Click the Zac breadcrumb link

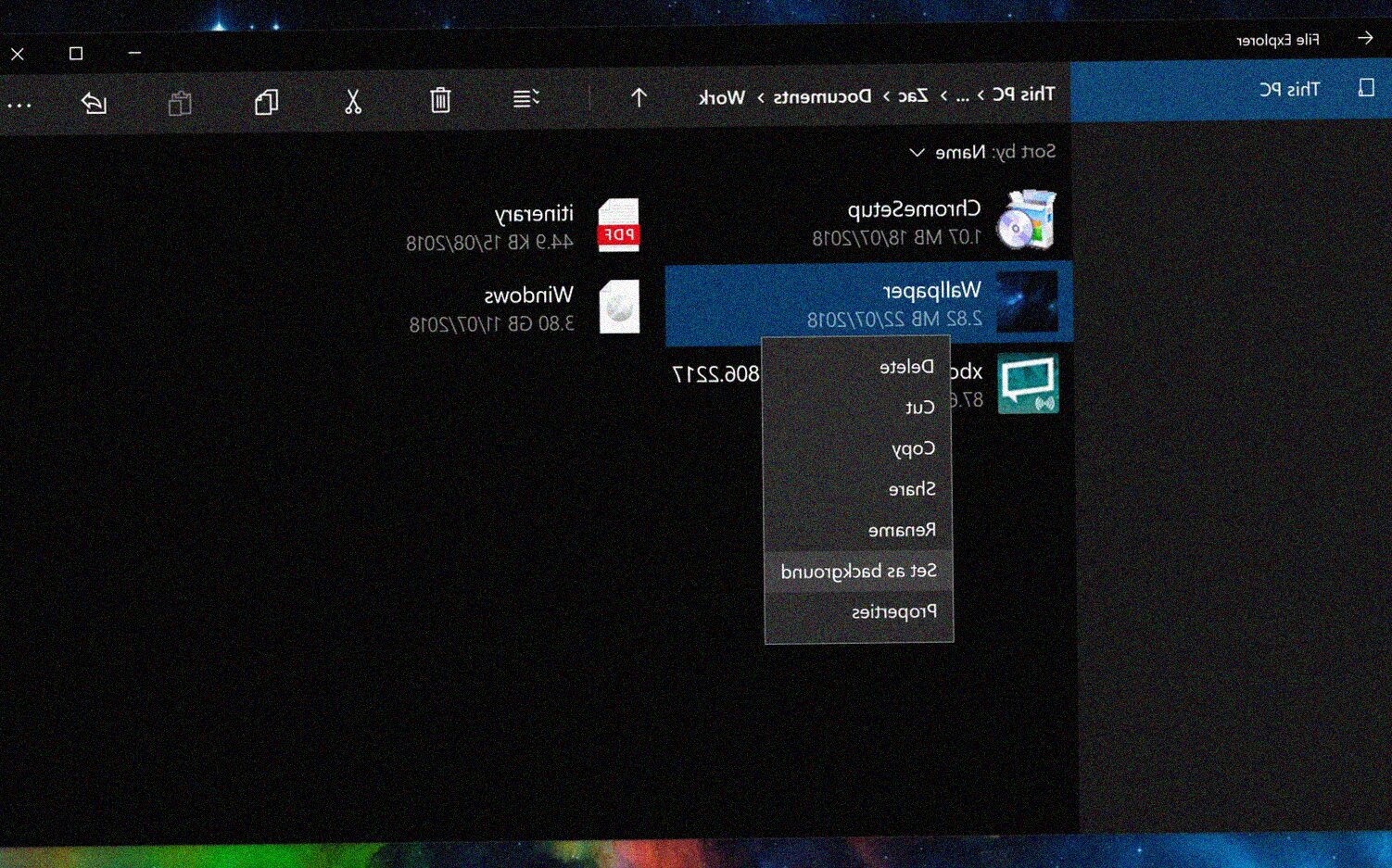coord(913,95)
